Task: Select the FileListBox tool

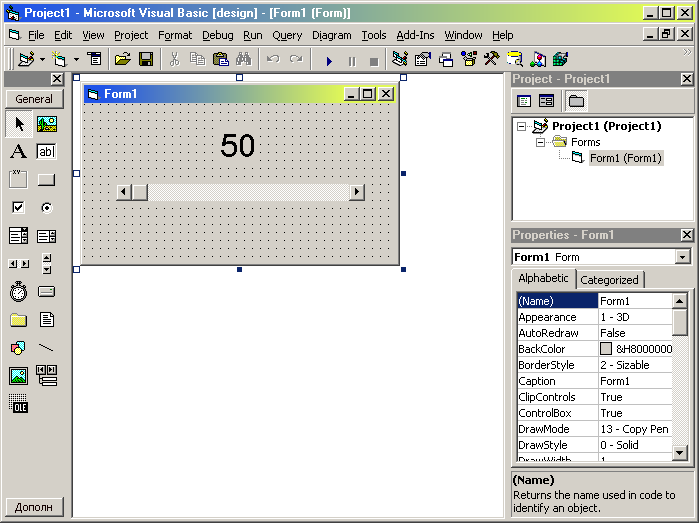Action: tap(46, 320)
